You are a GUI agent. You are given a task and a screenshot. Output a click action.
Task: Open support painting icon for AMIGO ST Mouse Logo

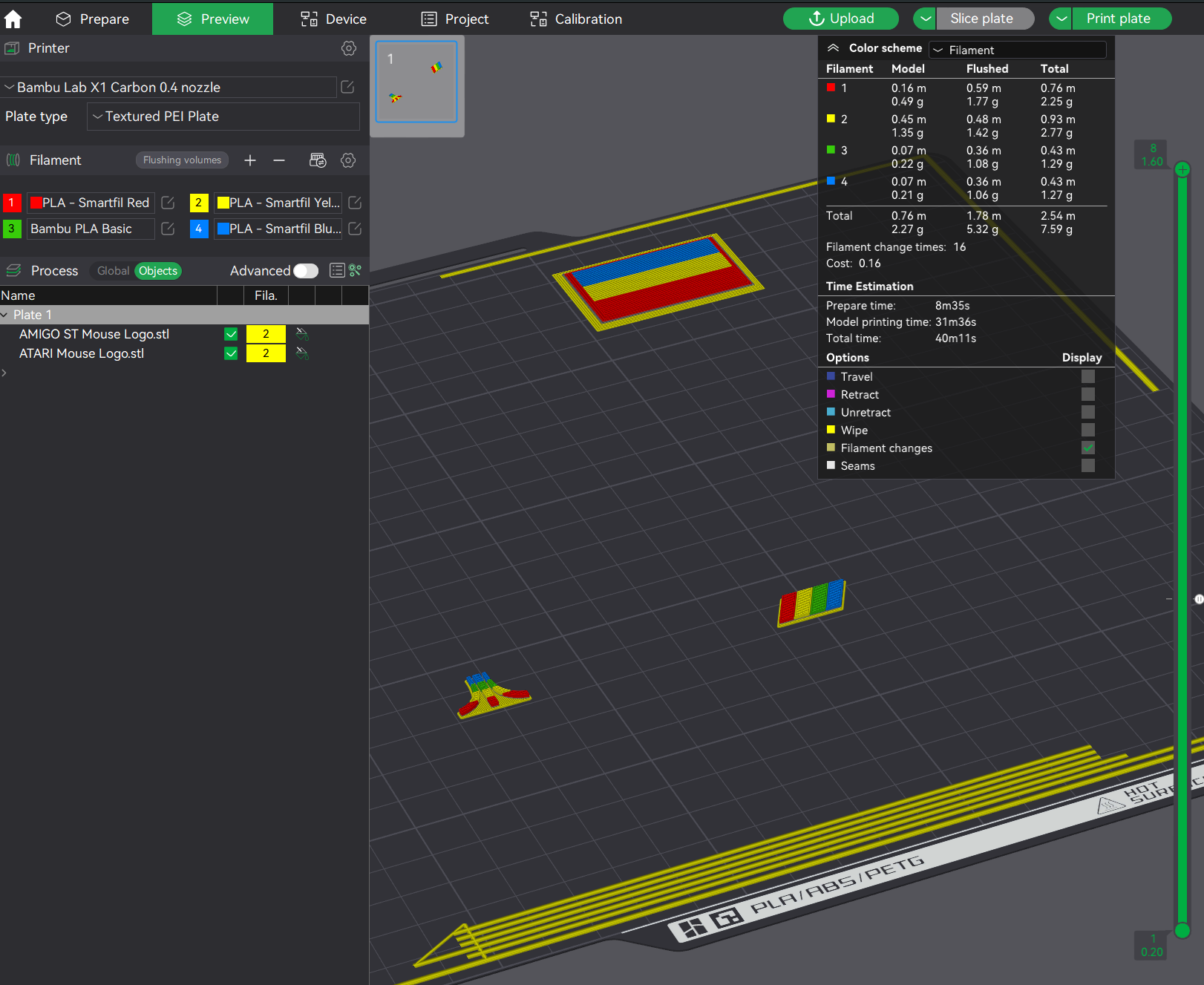point(302,334)
